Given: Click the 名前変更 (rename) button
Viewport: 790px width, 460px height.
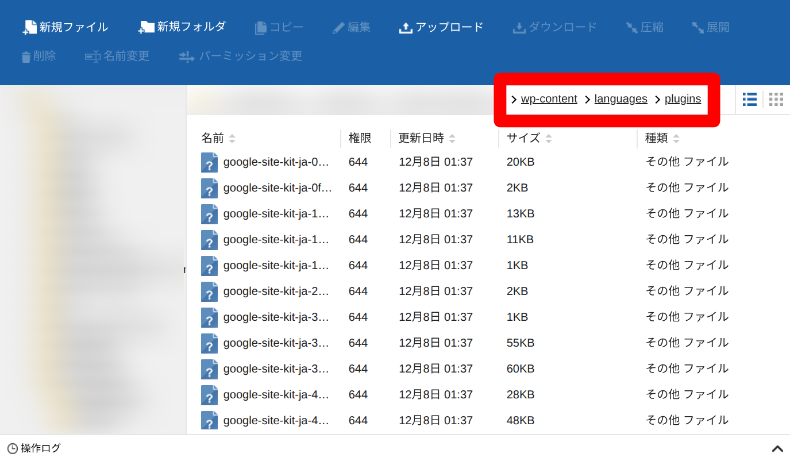Looking at the screenshot, I should (117, 56).
